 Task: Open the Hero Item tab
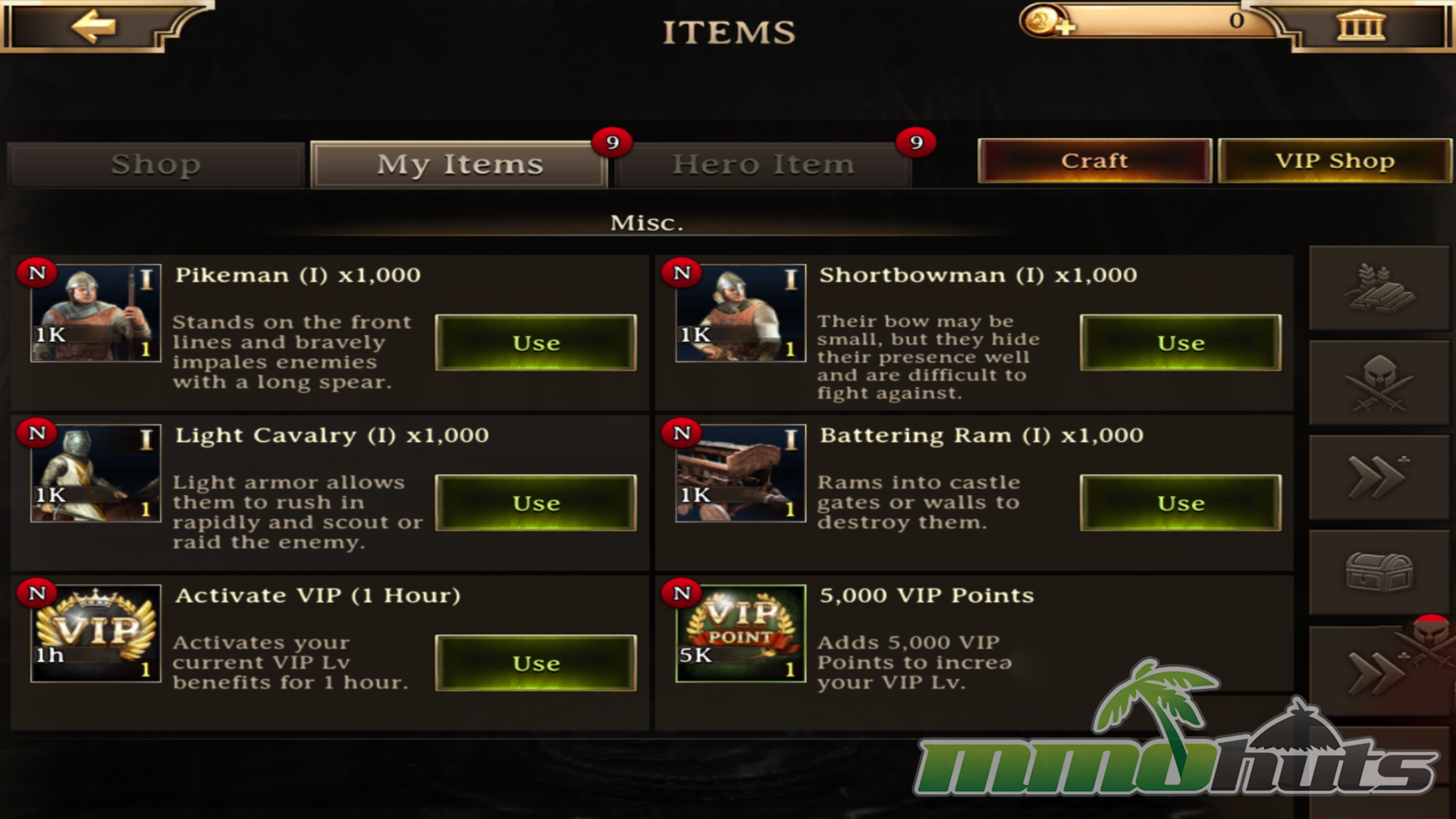[x=763, y=164]
